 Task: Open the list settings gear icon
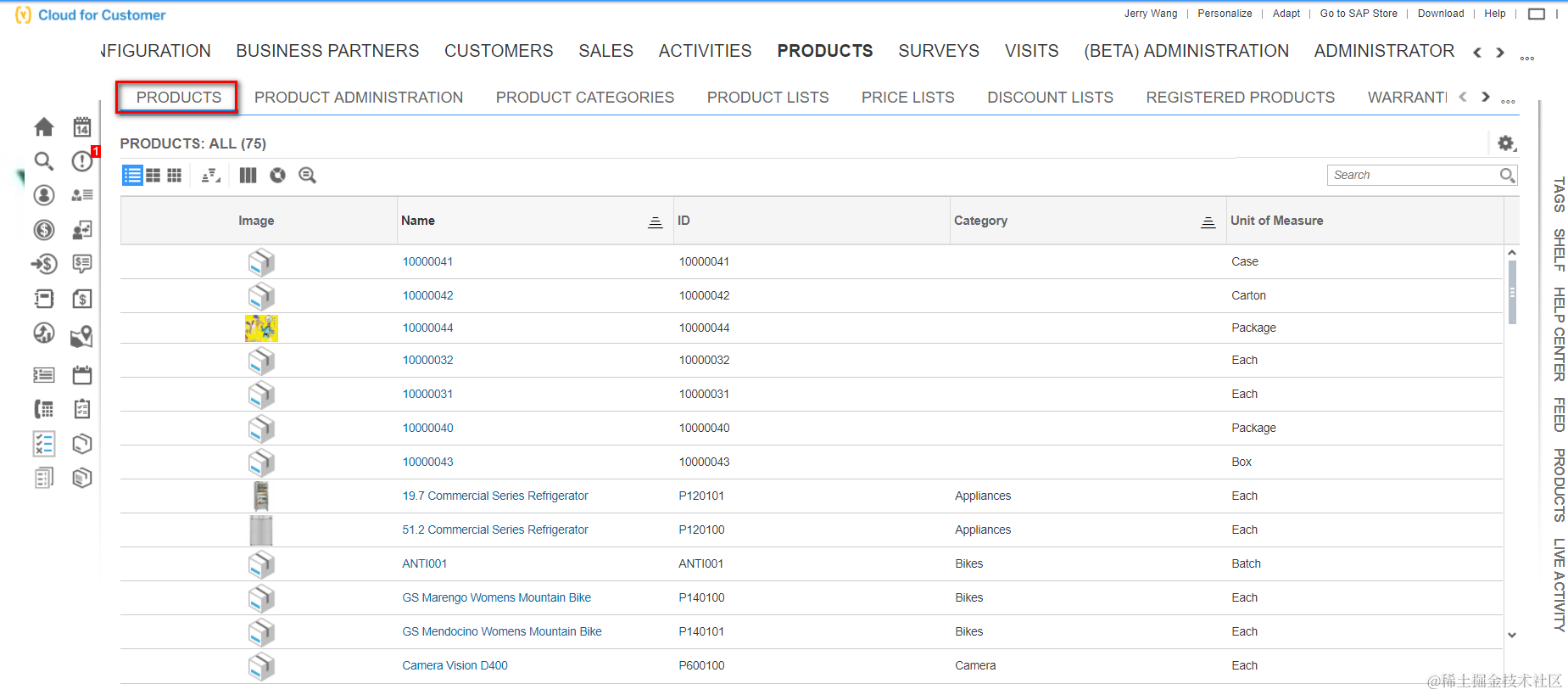pyautogui.click(x=1506, y=143)
